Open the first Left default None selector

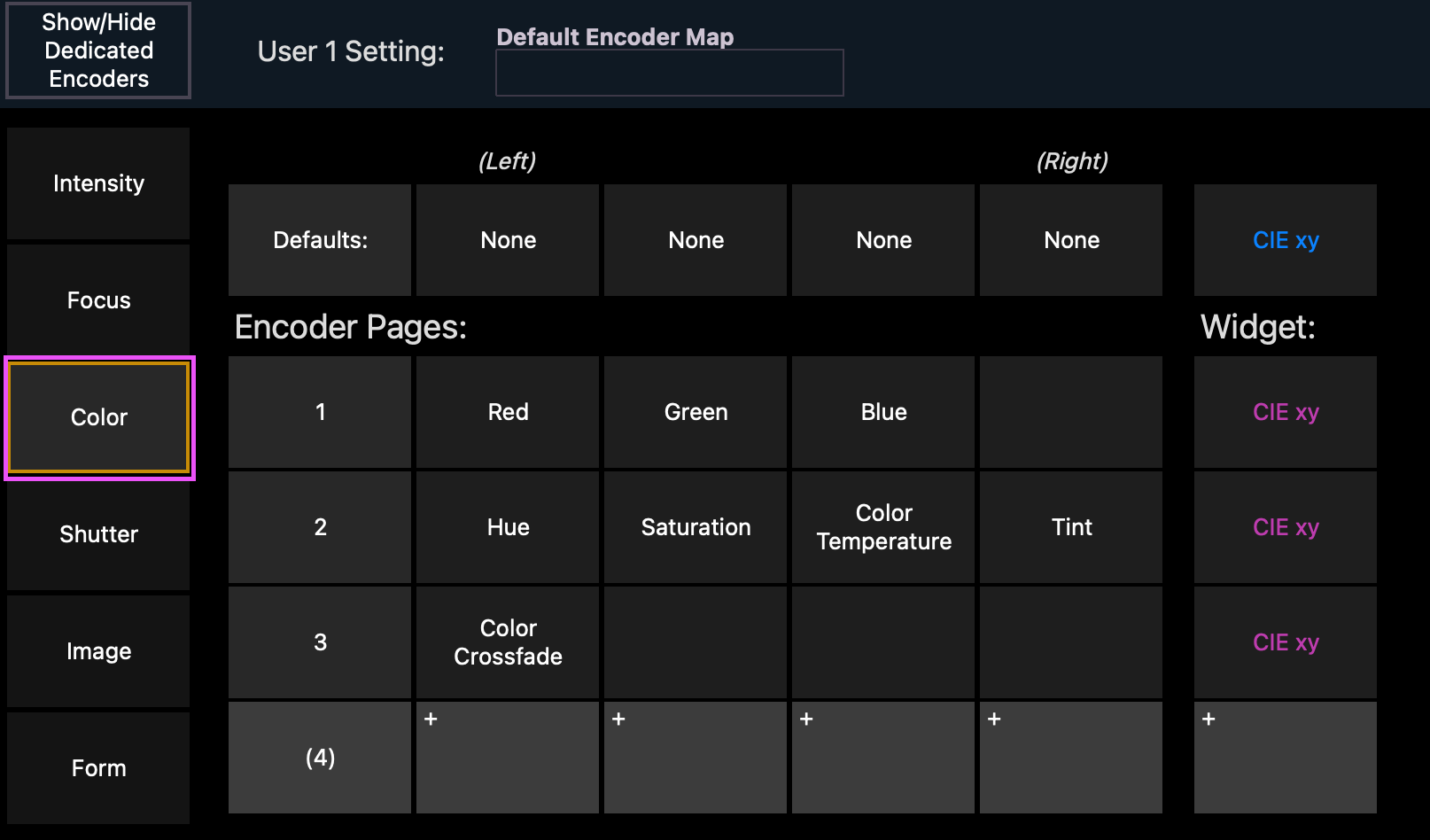click(507, 240)
